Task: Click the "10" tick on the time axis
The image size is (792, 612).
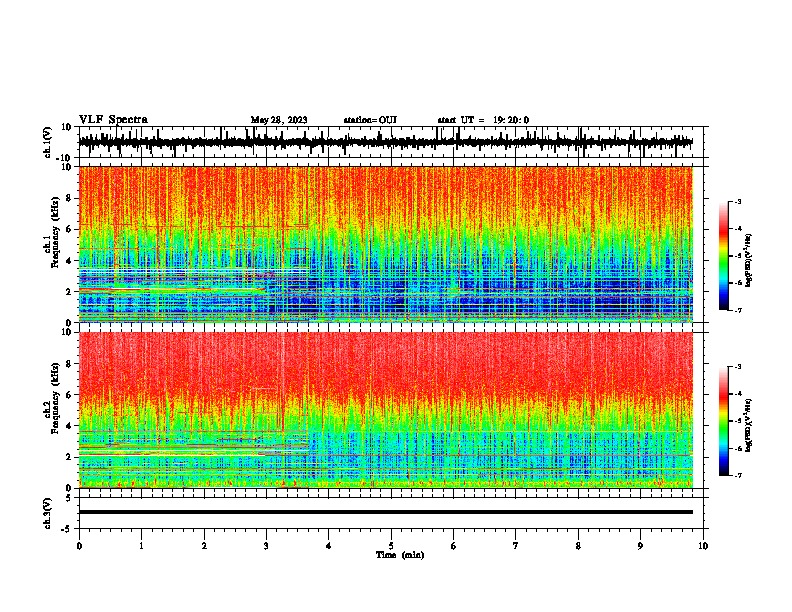Action: tap(703, 546)
